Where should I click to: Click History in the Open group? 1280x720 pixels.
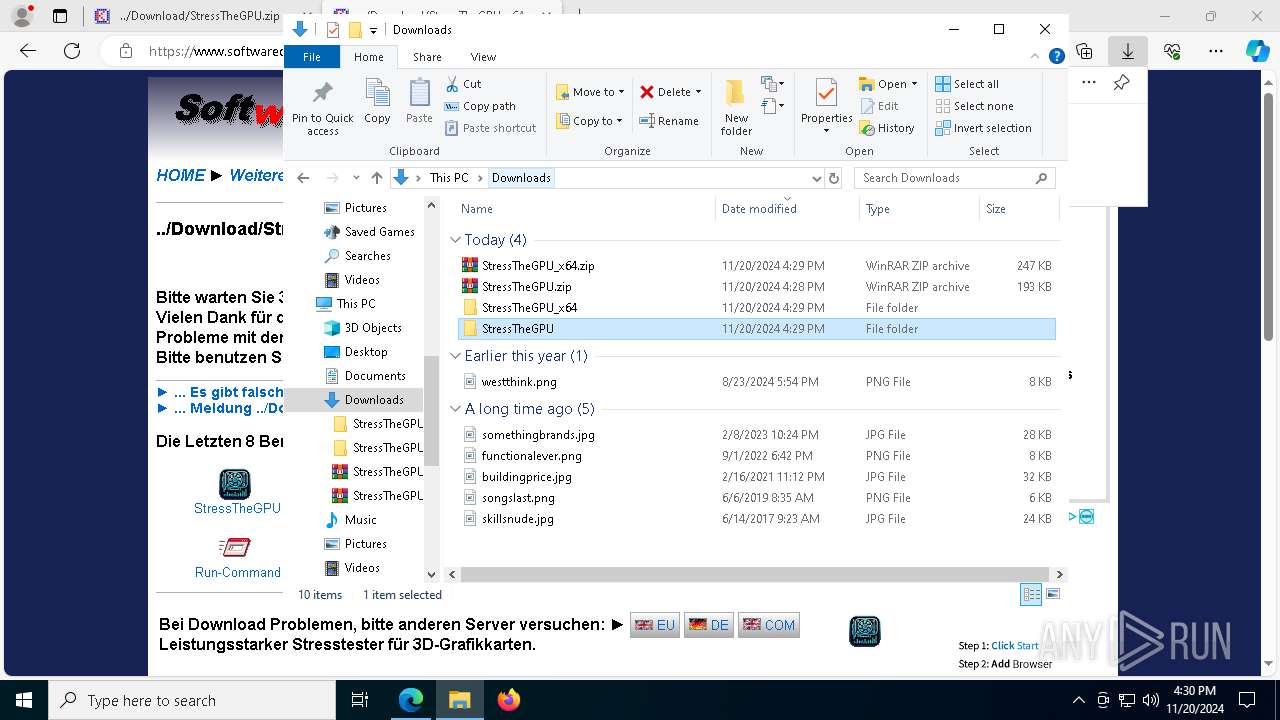tap(887, 128)
